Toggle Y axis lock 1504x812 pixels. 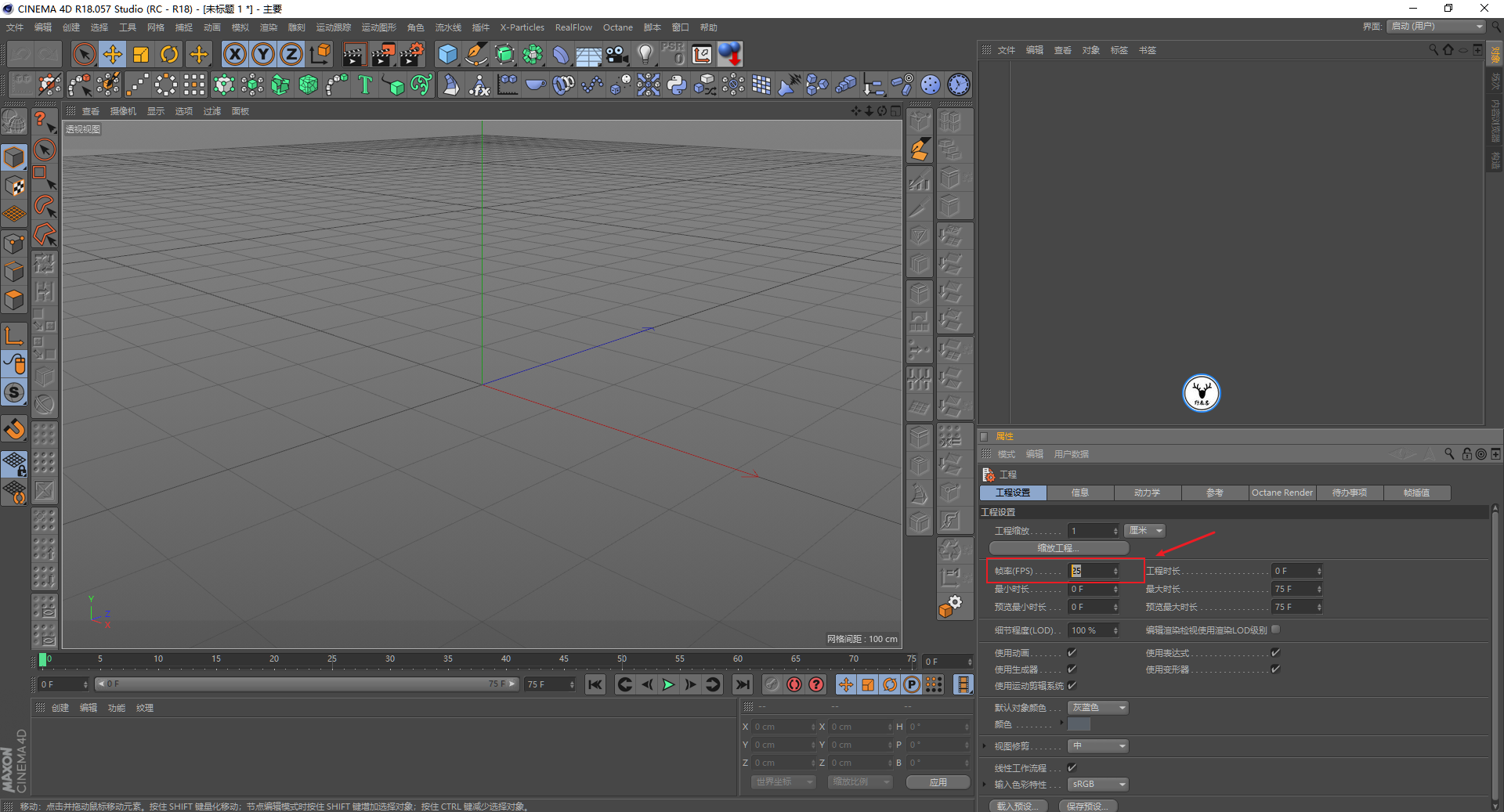[x=263, y=54]
